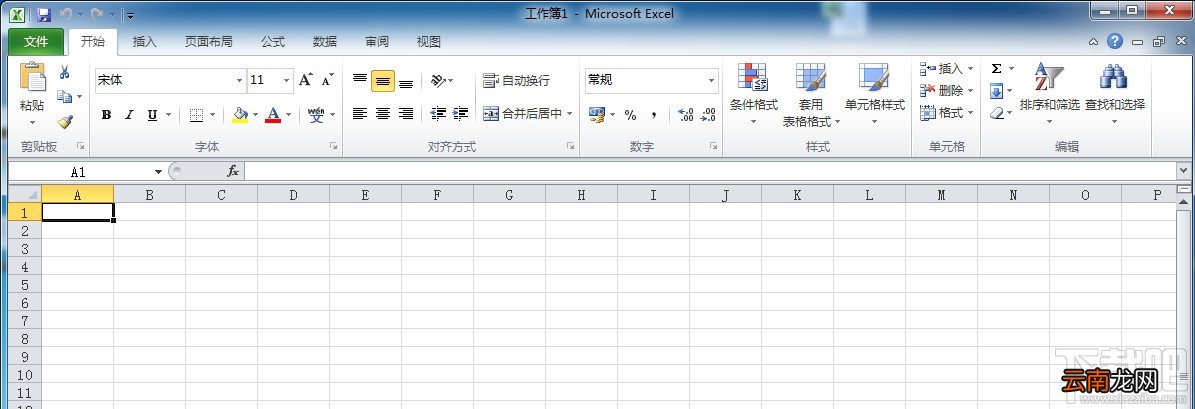Decrease the indent level

click(x=437, y=113)
